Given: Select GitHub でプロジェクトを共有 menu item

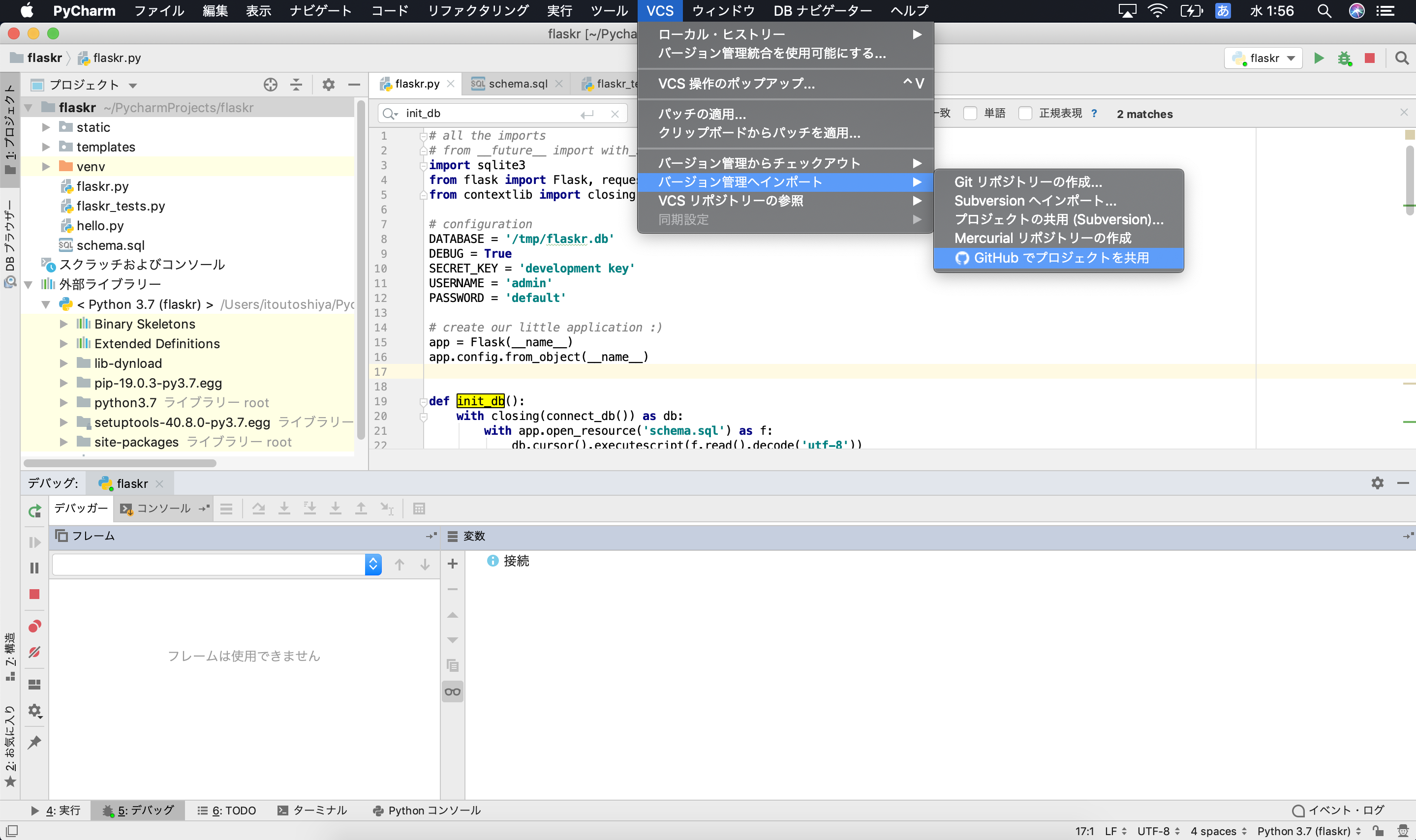Looking at the screenshot, I should [1059, 258].
